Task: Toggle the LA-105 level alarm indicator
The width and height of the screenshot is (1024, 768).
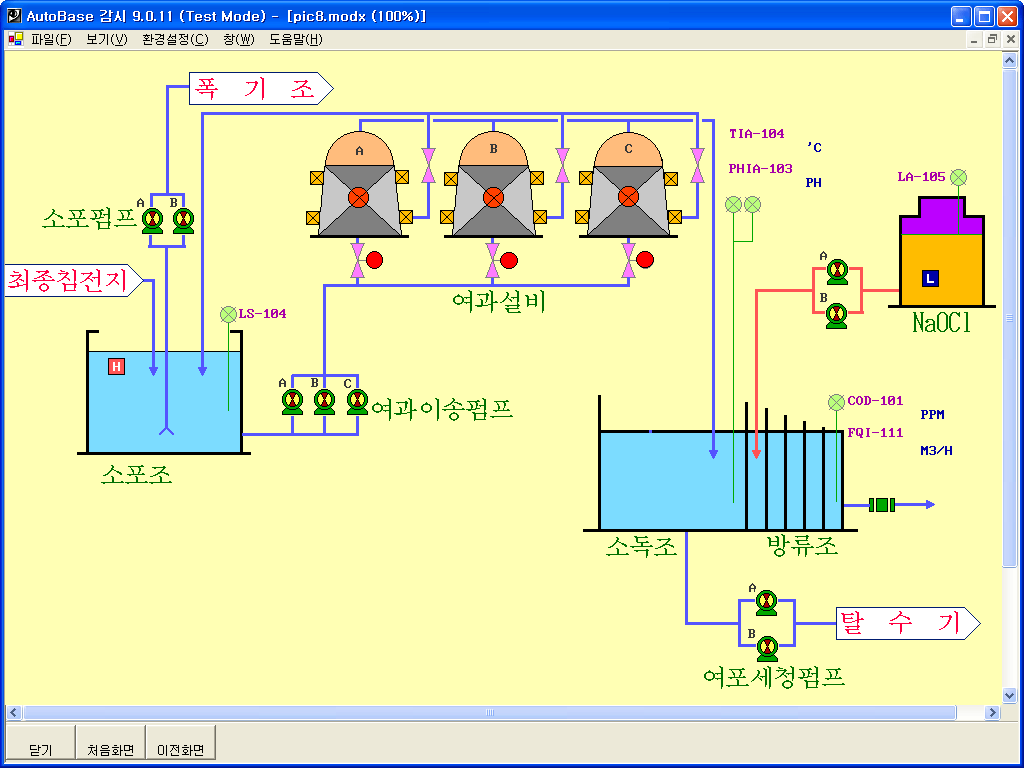Action: click(x=958, y=177)
